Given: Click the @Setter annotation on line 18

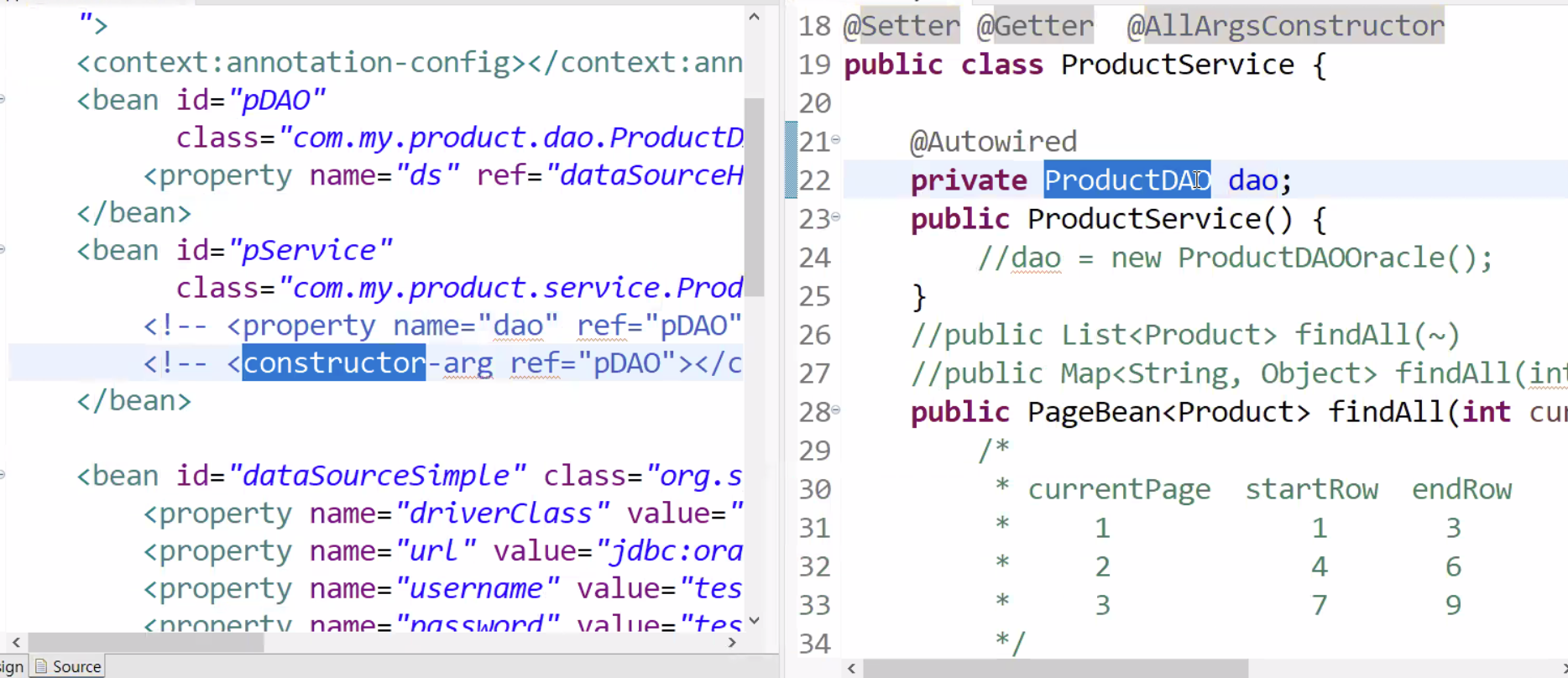Looking at the screenshot, I should tap(901, 26).
